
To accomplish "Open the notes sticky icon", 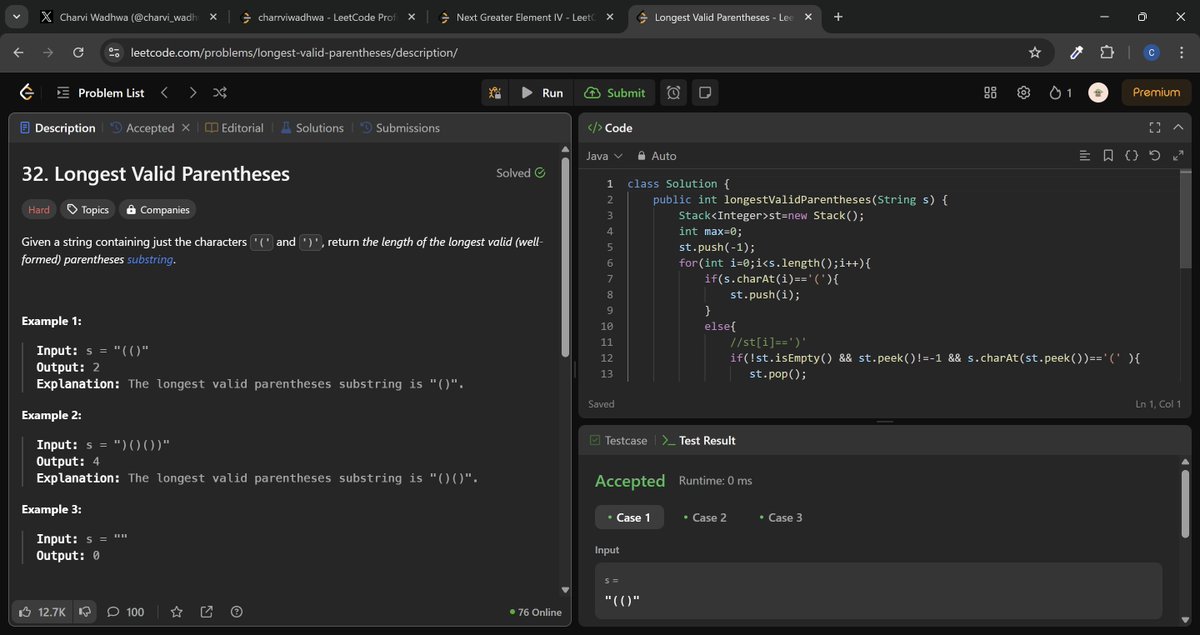I will [x=705, y=93].
